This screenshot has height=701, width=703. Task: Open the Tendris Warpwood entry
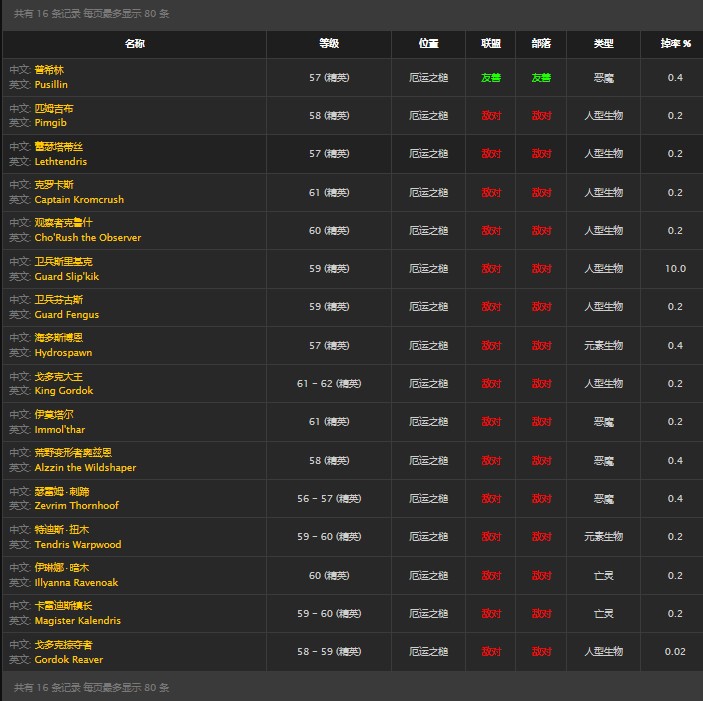(x=77, y=544)
